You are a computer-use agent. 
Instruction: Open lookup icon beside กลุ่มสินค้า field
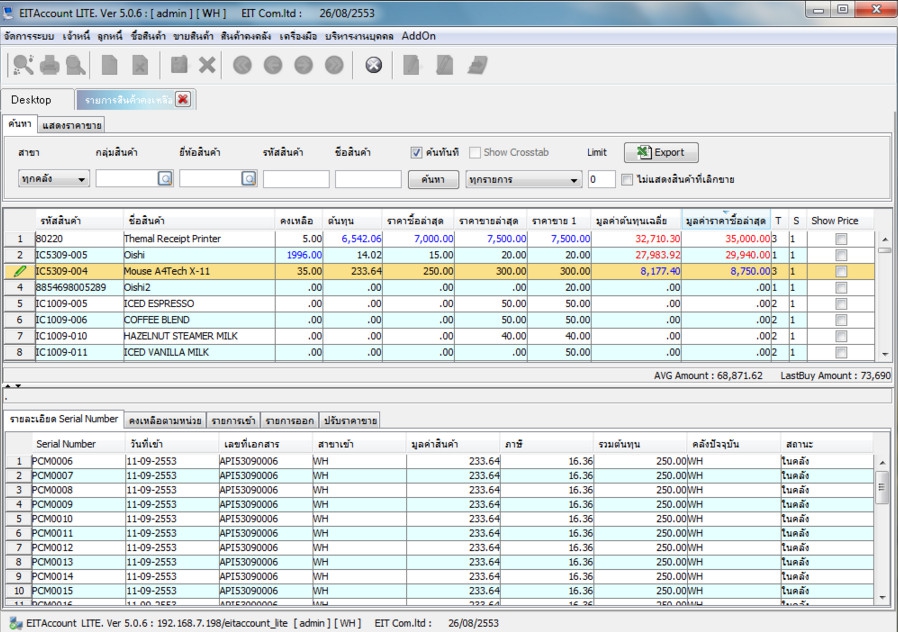point(165,179)
